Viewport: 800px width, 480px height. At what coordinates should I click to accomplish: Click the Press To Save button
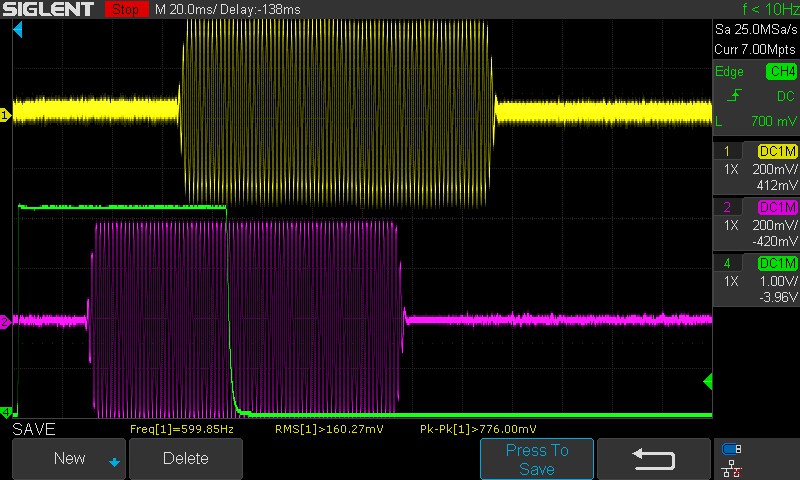[x=537, y=459]
